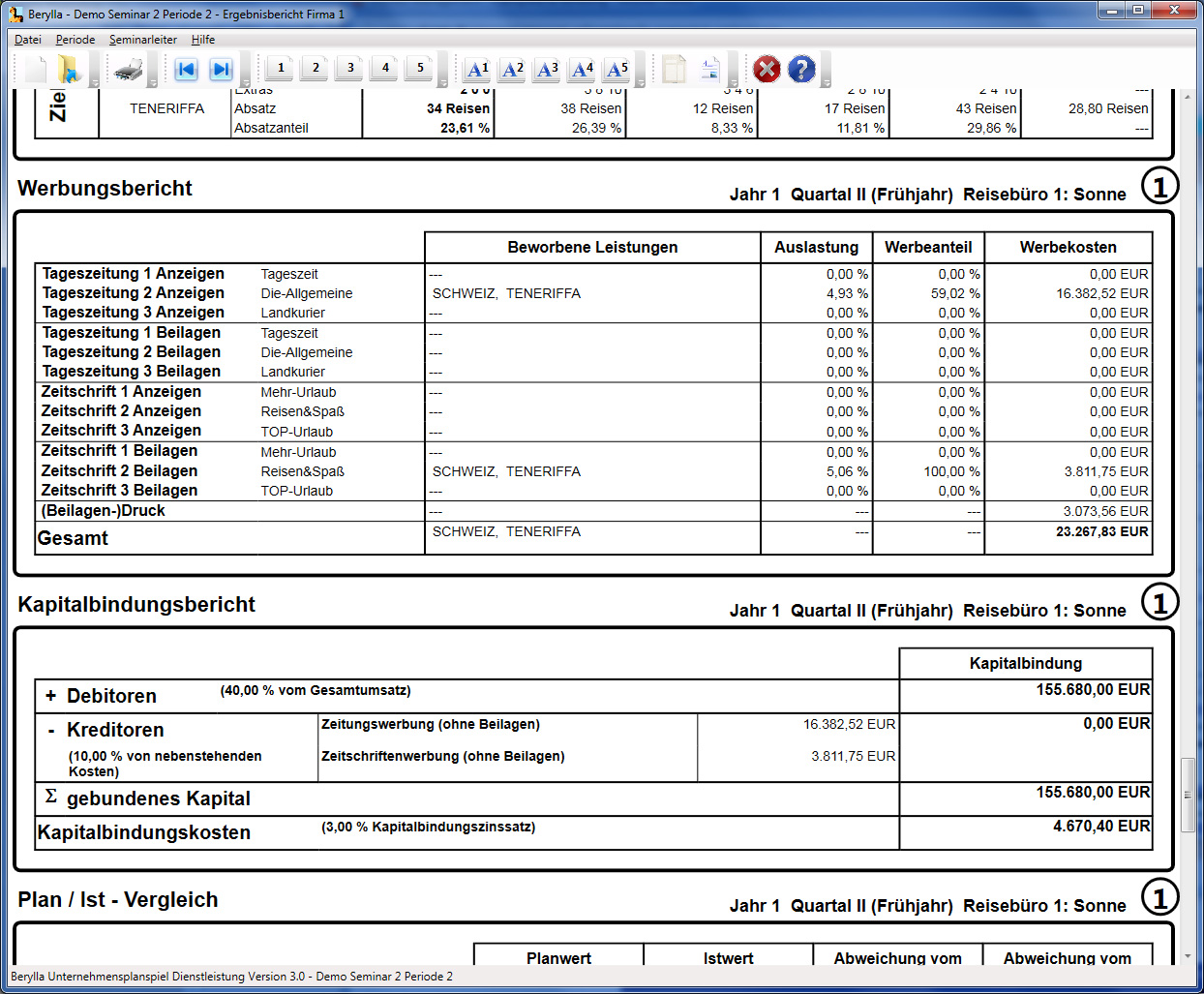Expand toolbar options arrow after A5 button
This screenshot has height=994, width=1204.
point(641,83)
